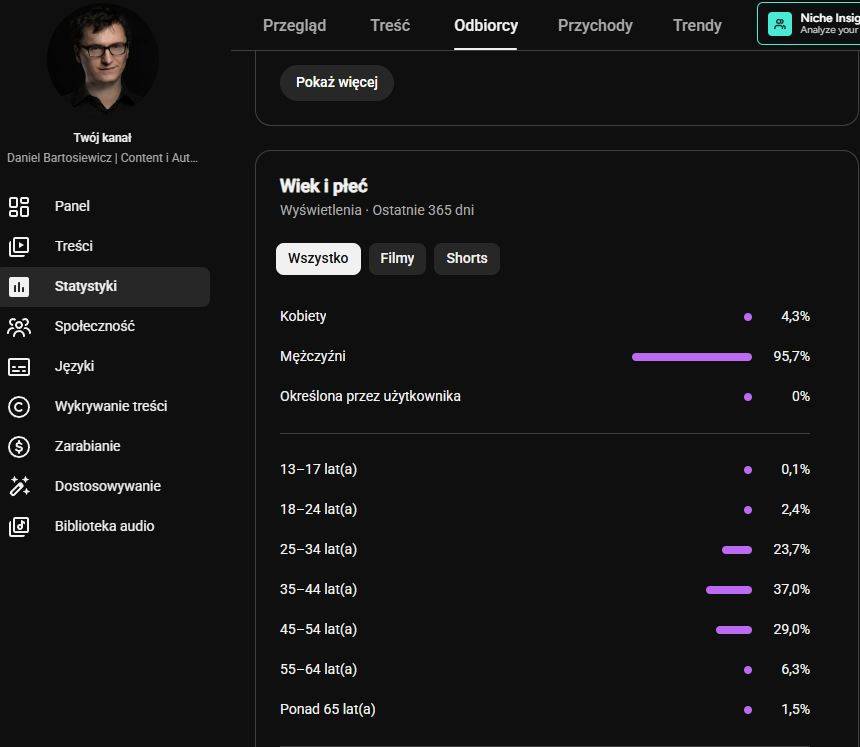The image size is (860, 747).
Task: Select the Wszystko filter chip
Action: coord(318,258)
